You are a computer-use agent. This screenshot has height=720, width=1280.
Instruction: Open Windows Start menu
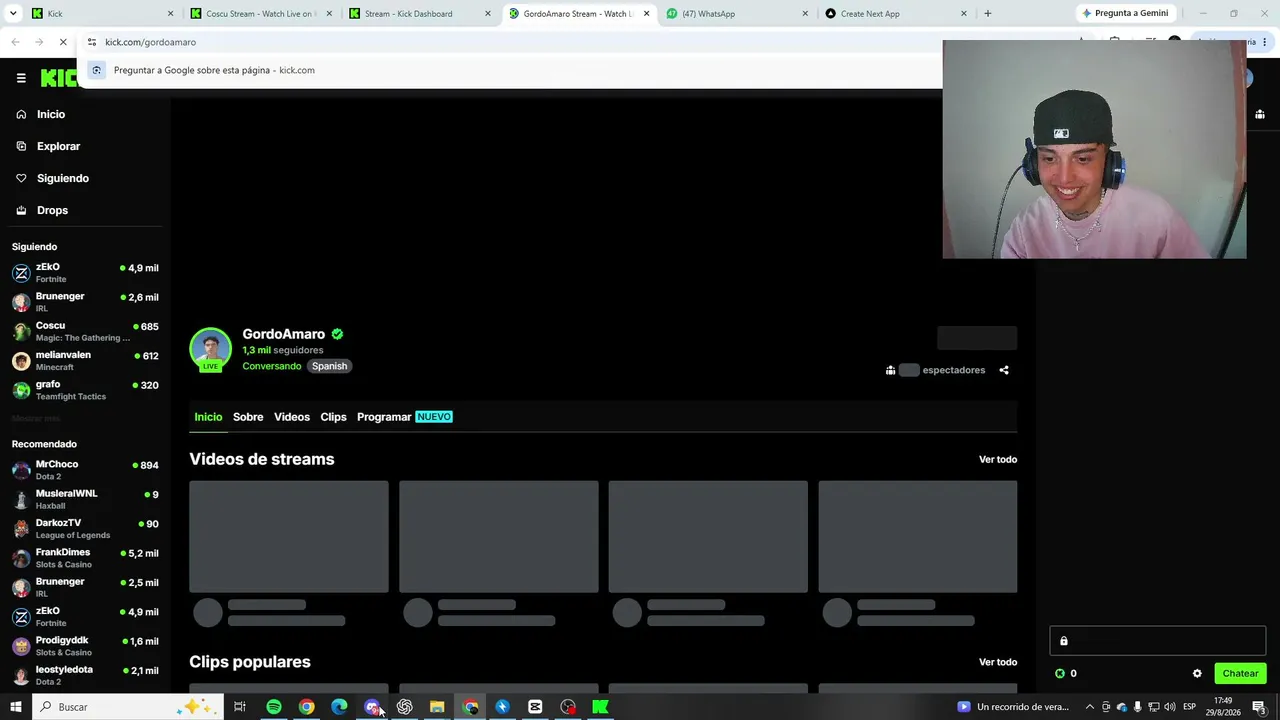click(15, 707)
